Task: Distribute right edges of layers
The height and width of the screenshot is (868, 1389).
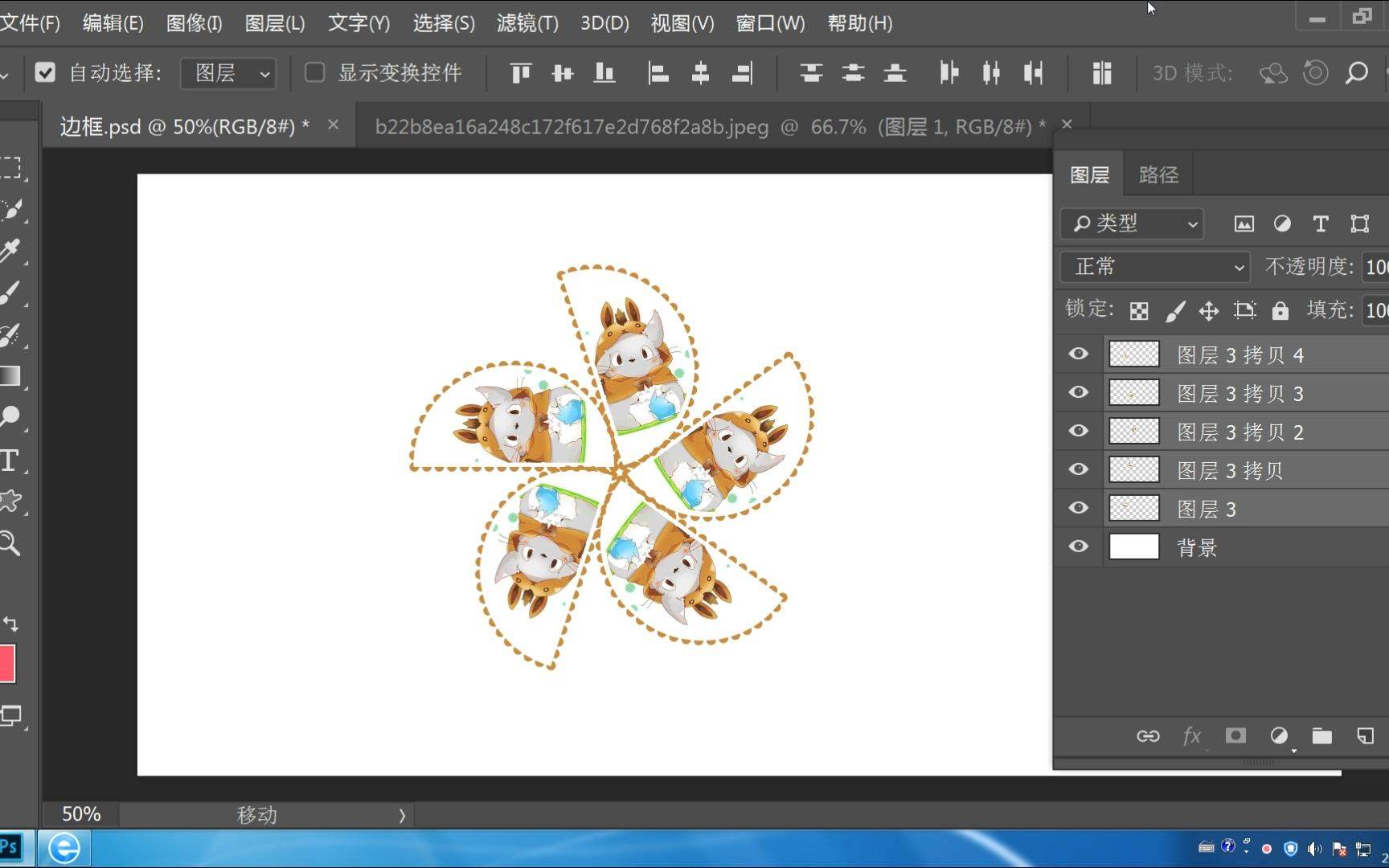Action: [1033, 73]
